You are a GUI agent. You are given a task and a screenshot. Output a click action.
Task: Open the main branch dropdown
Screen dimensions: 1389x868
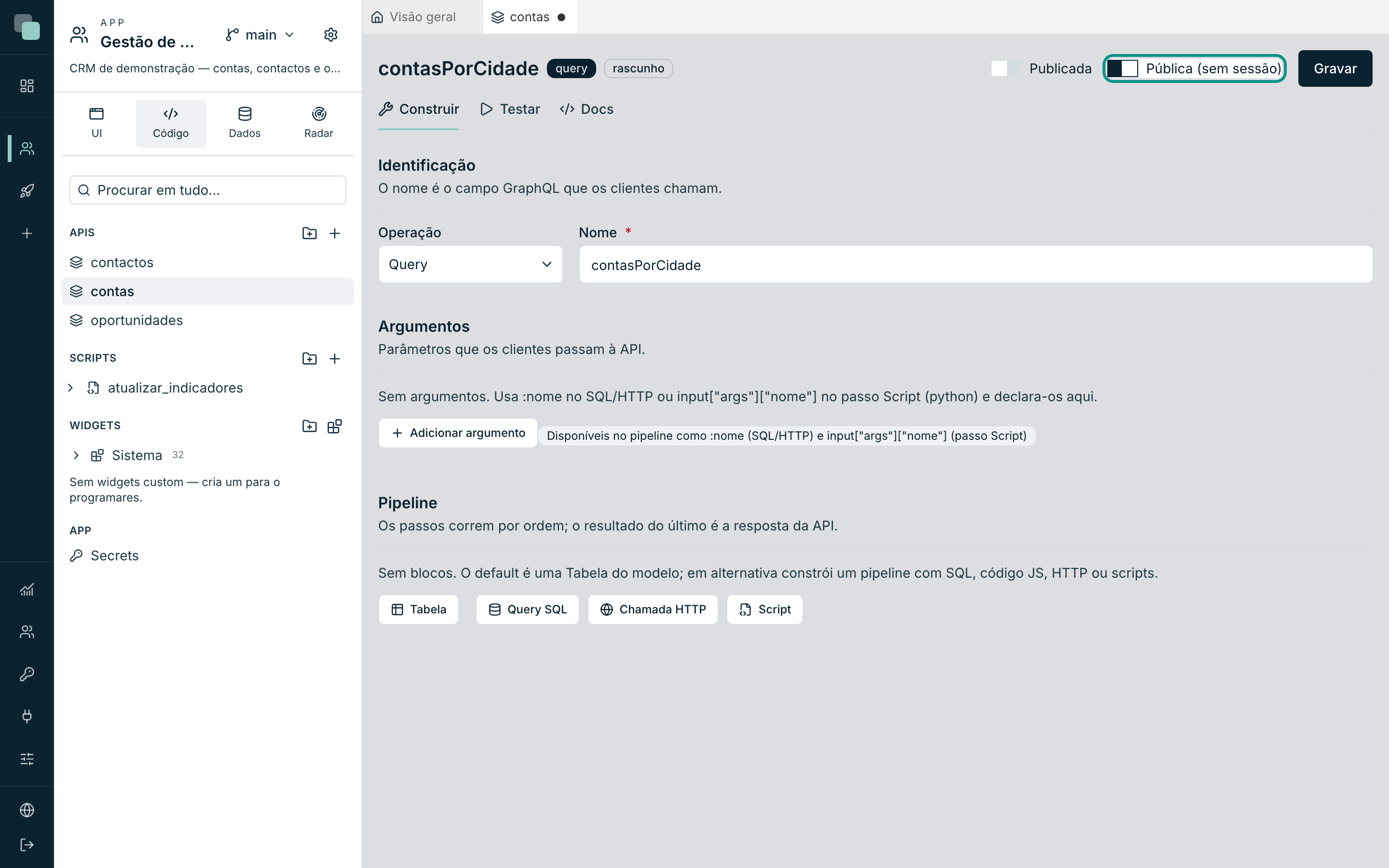click(260, 35)
